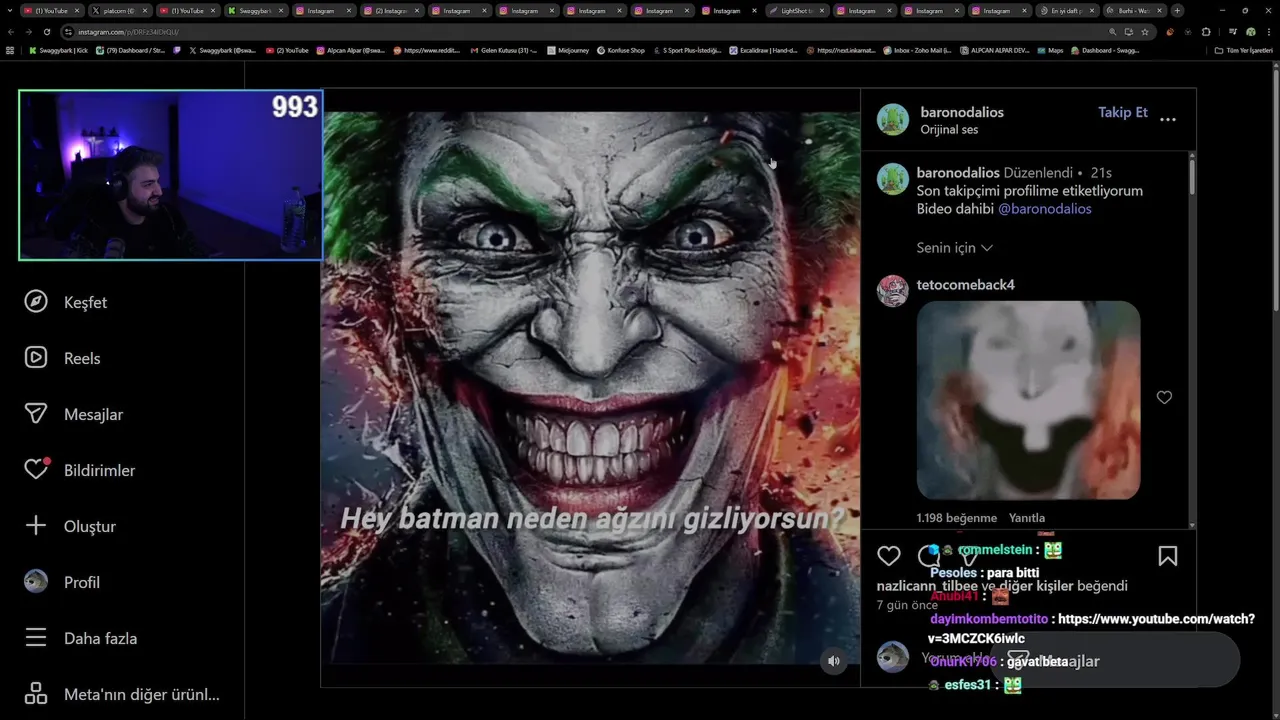This screenshot has height=720, width=1280.
Task: Click the Orijinal ses audio link
Action: point(949,130)
